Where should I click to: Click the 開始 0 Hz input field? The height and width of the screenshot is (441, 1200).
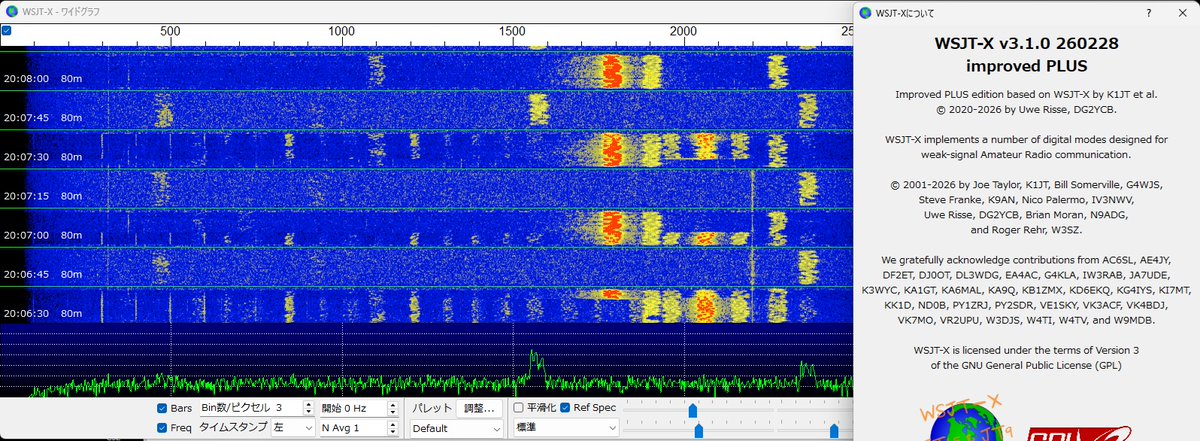pos(361,408)
